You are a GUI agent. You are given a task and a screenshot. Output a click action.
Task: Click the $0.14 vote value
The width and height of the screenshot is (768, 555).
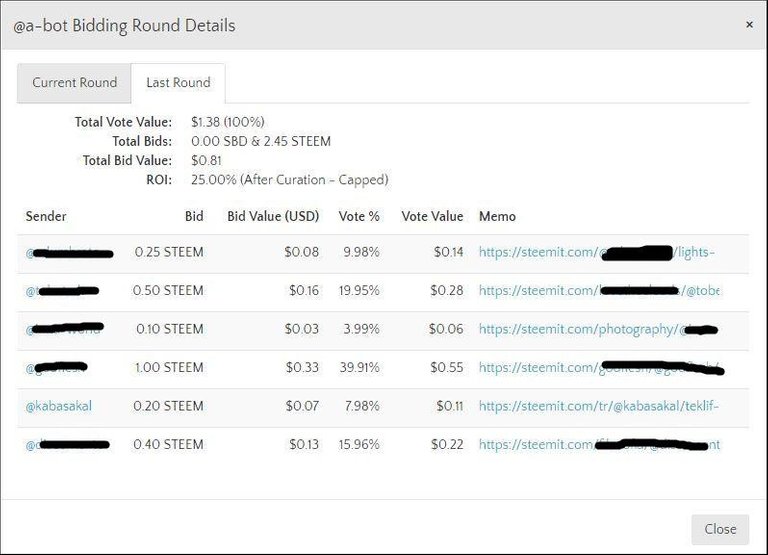(448, 252)
